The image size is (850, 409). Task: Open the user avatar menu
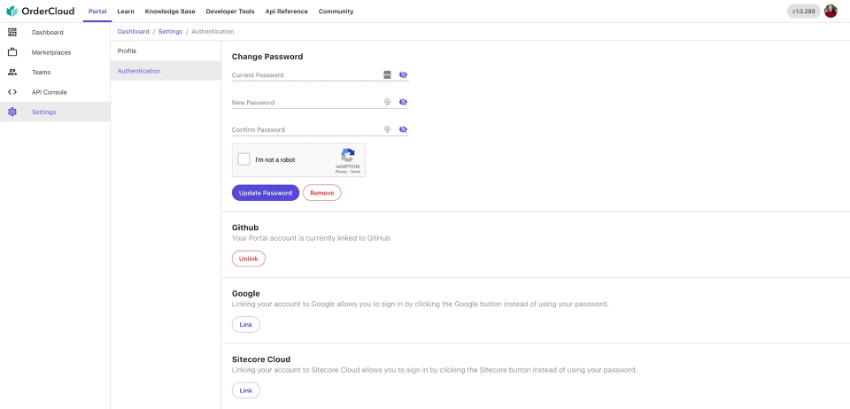pos(830,11)
